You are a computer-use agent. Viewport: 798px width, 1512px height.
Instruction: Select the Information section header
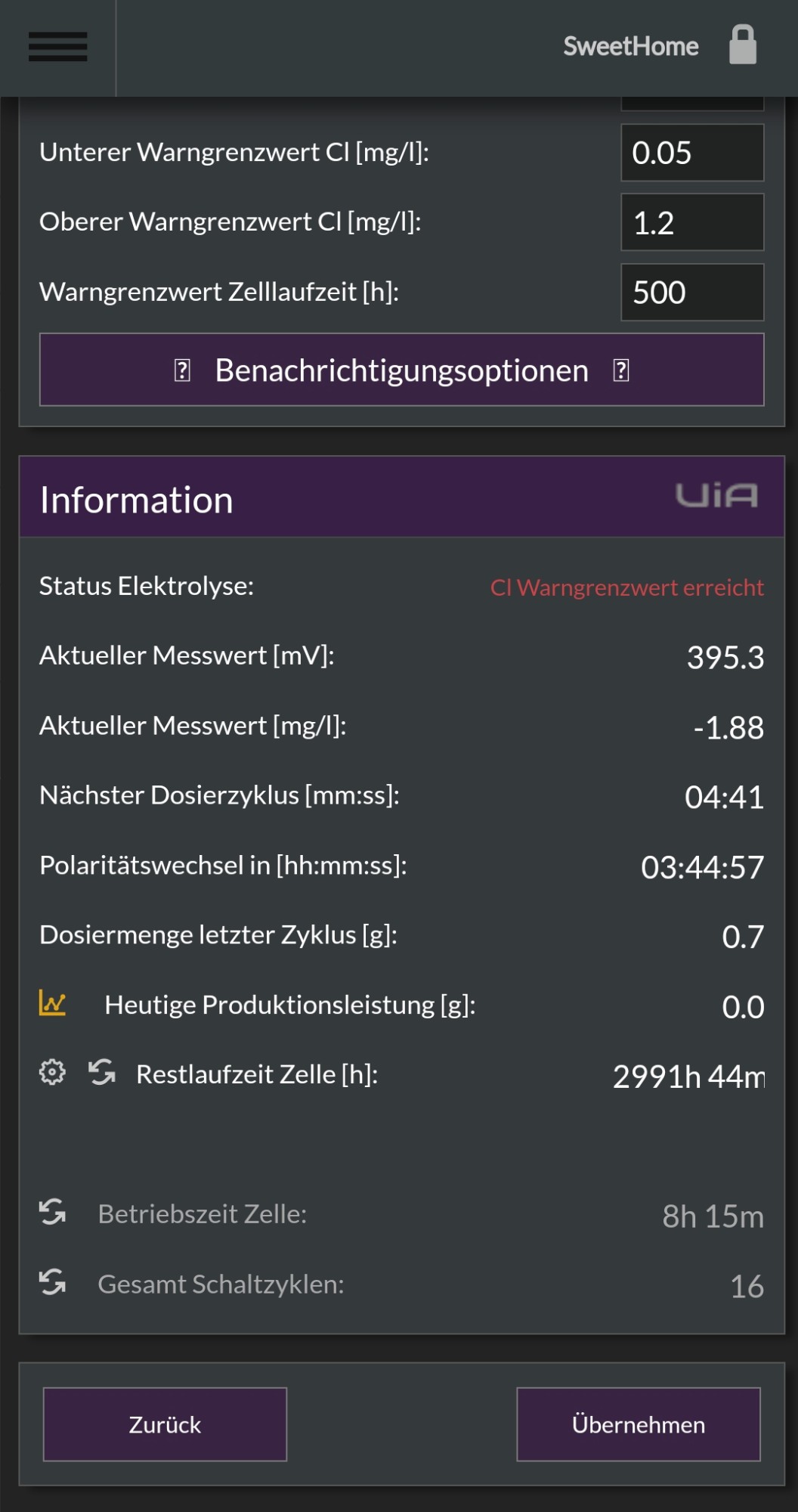point(402,497)
